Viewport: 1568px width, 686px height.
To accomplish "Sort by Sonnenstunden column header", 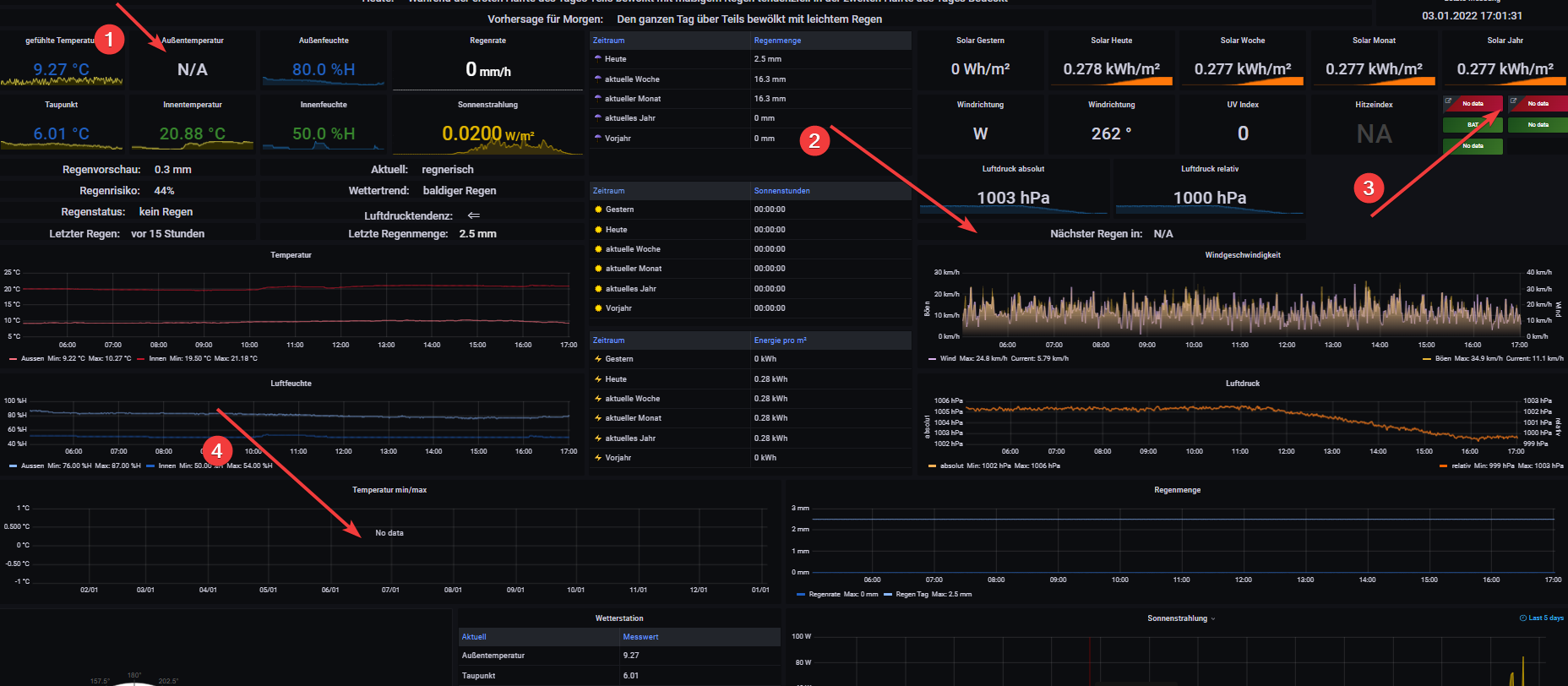I will tap(781, 191).
